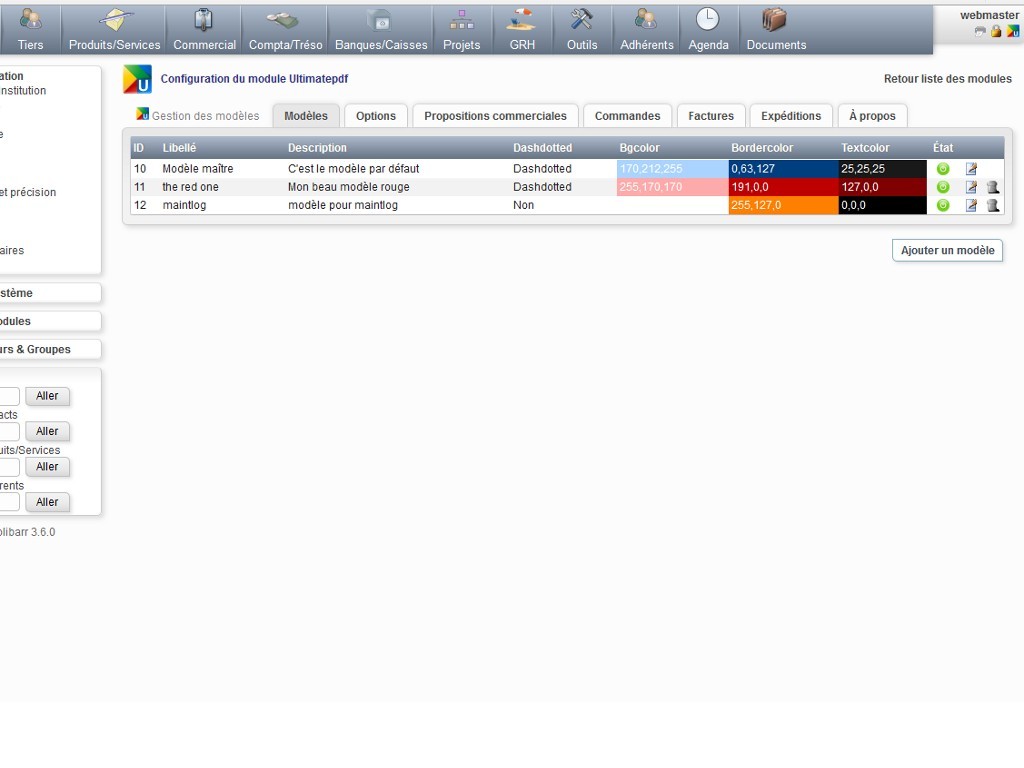Open the Commandes tab
The height and width of the screenshot is (768, 1024).
[x=627, y=116]
